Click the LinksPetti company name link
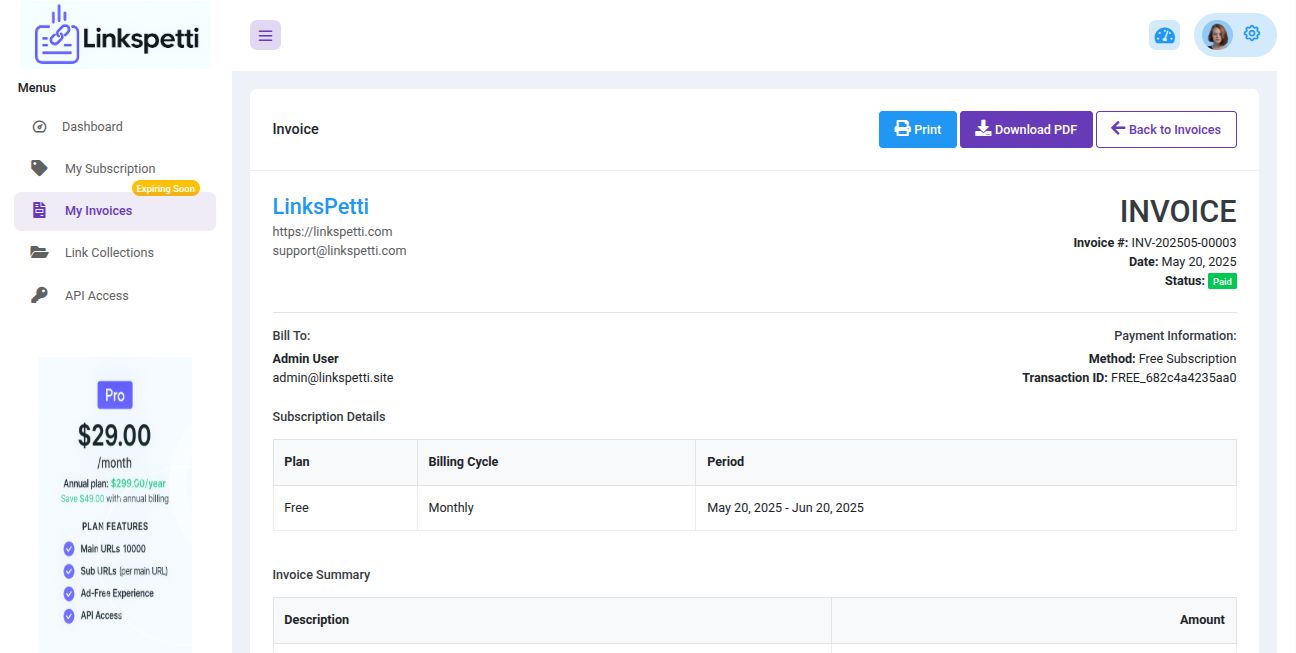This screenshot has width=1296, height=653. pos(320,207)
